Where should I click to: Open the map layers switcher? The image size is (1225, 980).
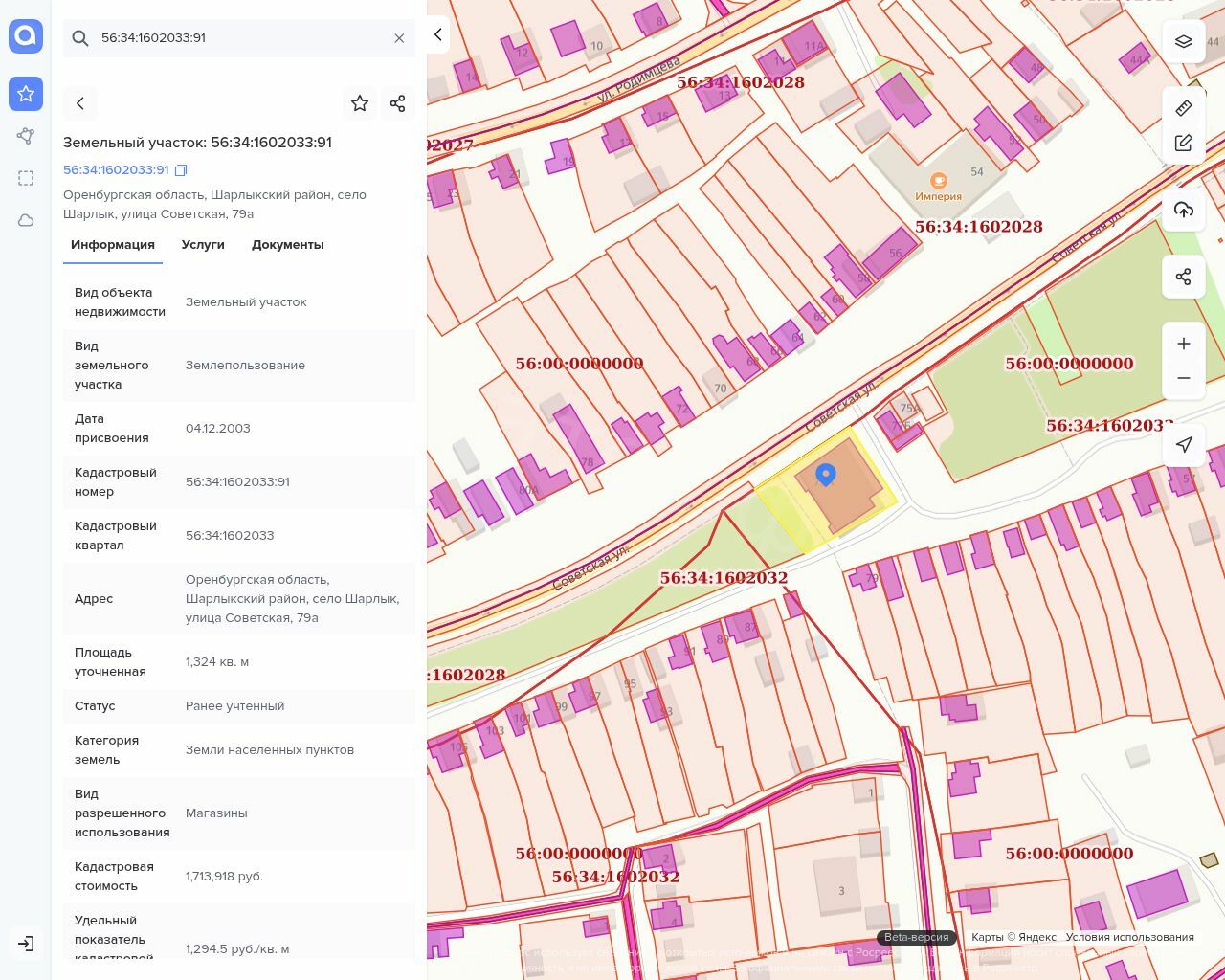point(1184,41)
